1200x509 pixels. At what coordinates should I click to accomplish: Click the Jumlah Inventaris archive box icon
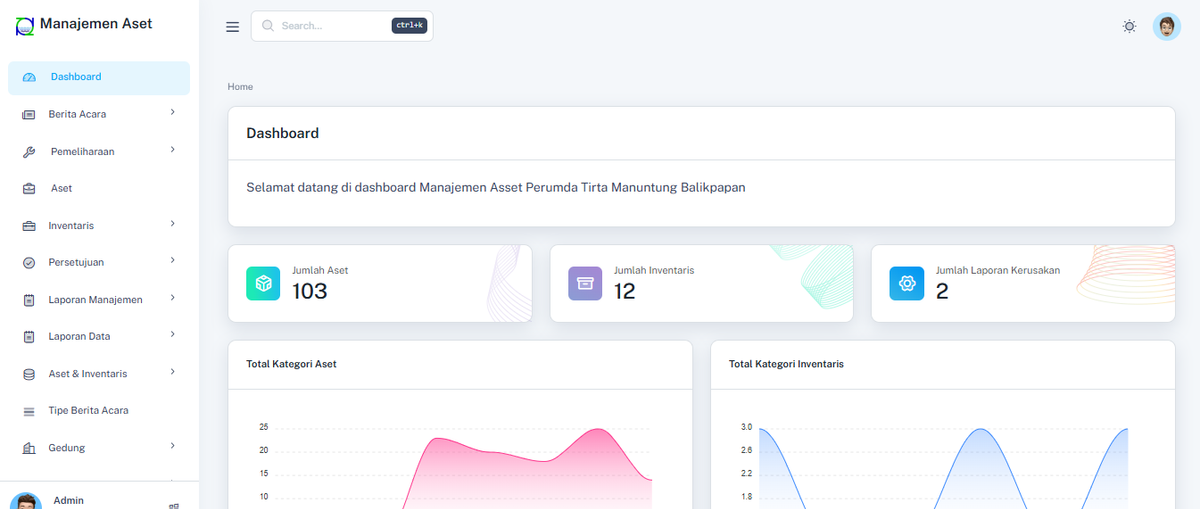coord(585,283)
